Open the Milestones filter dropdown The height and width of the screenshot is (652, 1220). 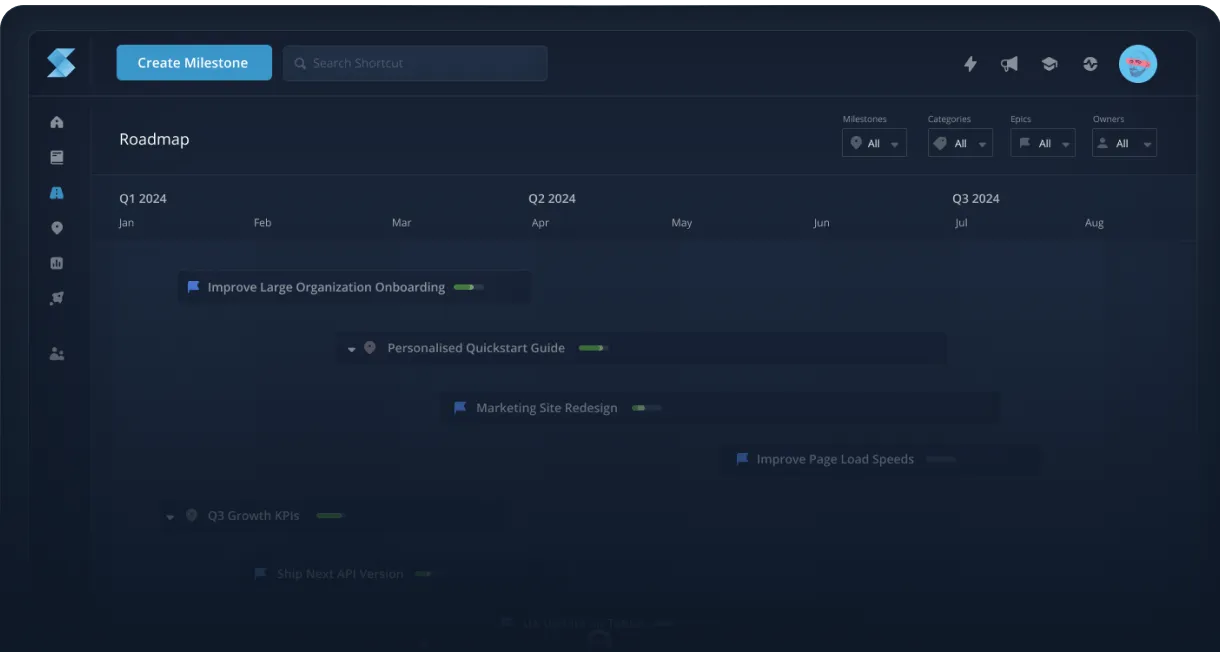(x=874, y=142)
